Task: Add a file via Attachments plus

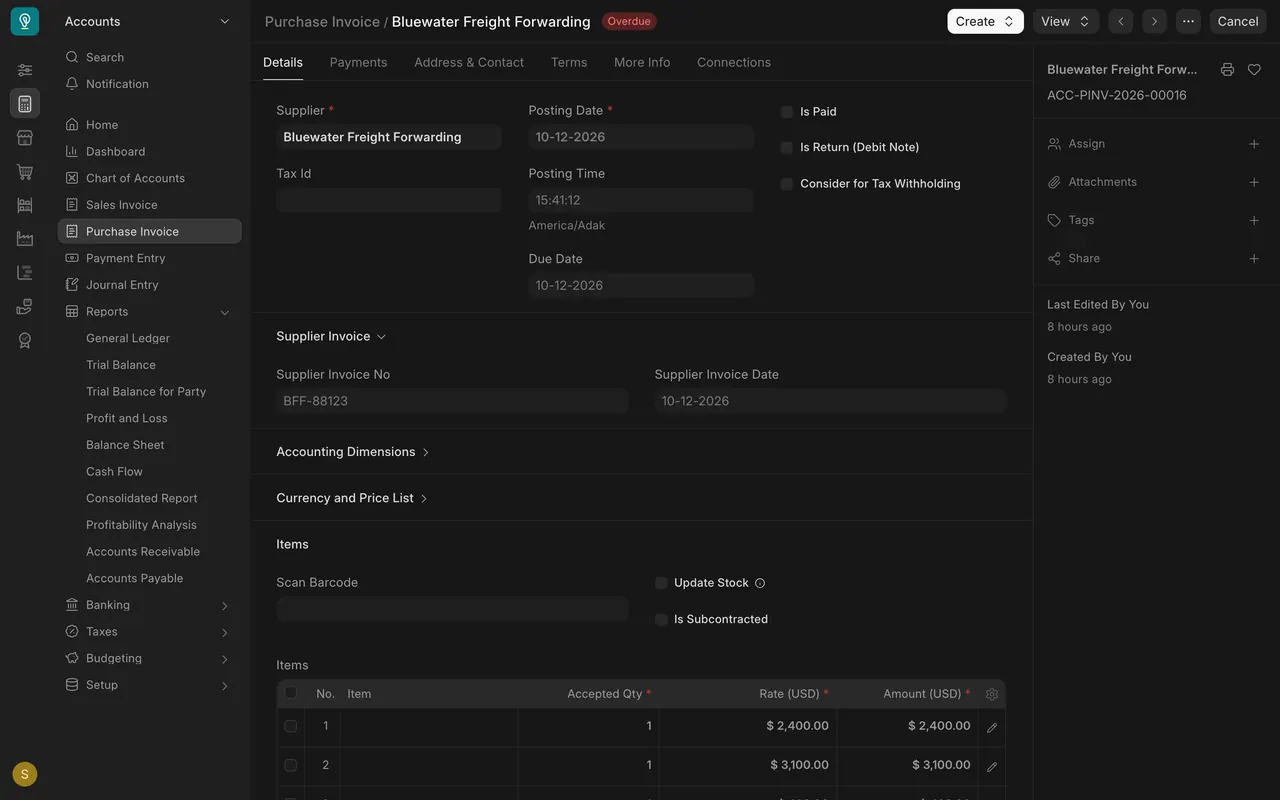Action: (1254, 182)
